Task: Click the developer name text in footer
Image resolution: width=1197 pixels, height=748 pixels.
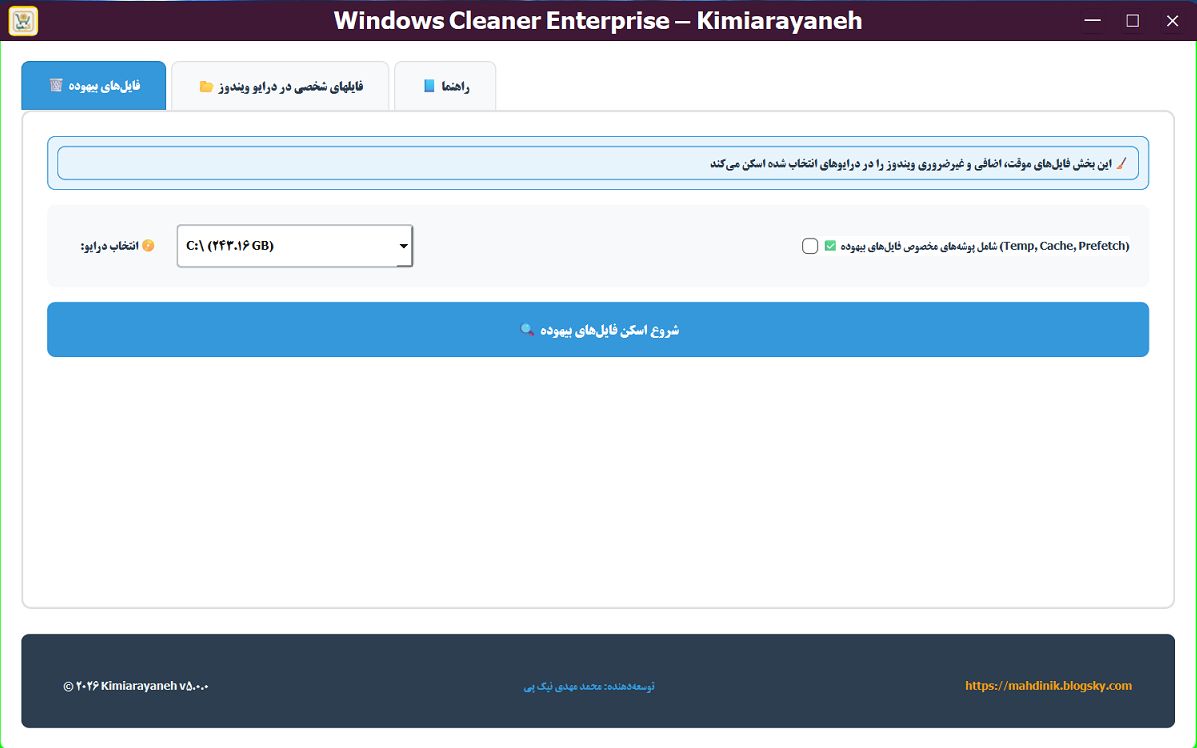Action: click(589, 686)
